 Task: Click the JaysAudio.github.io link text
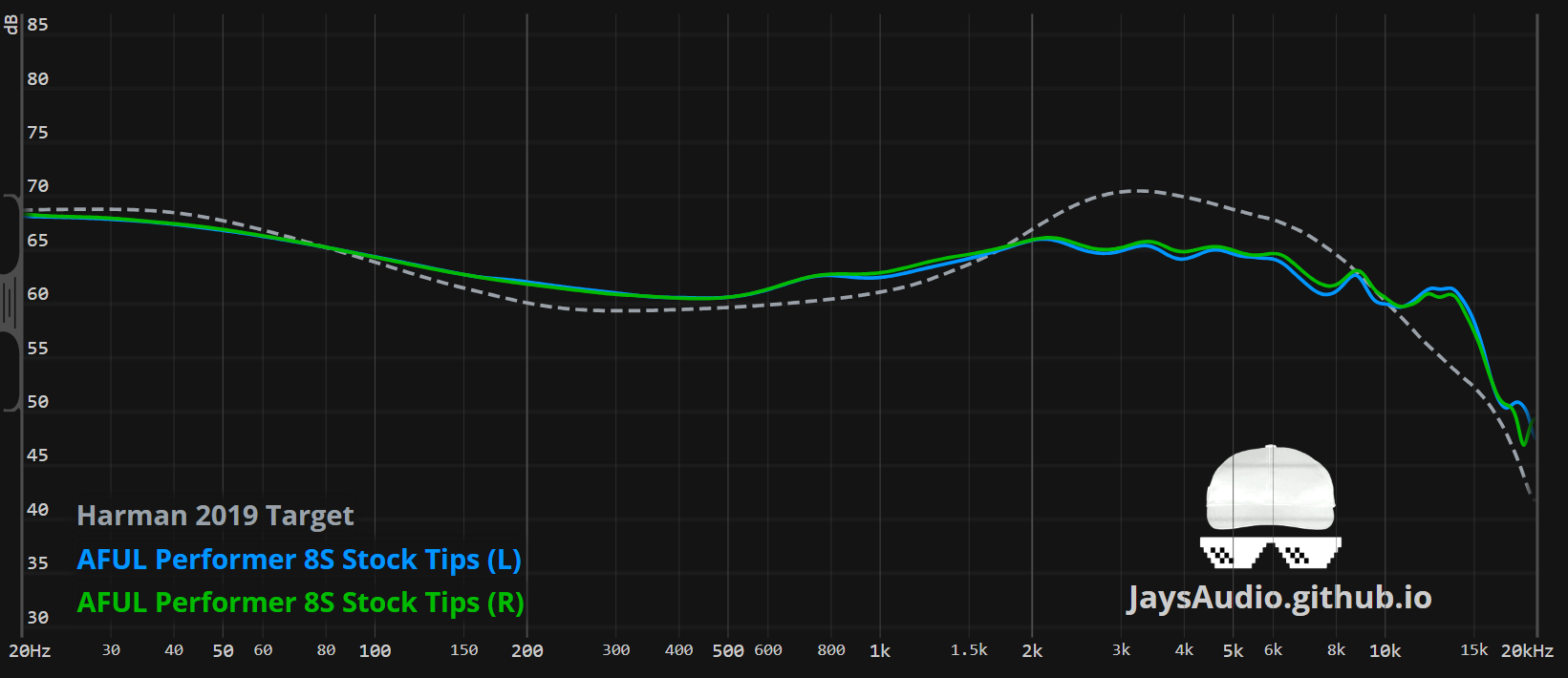click(x=1278, y=598)
